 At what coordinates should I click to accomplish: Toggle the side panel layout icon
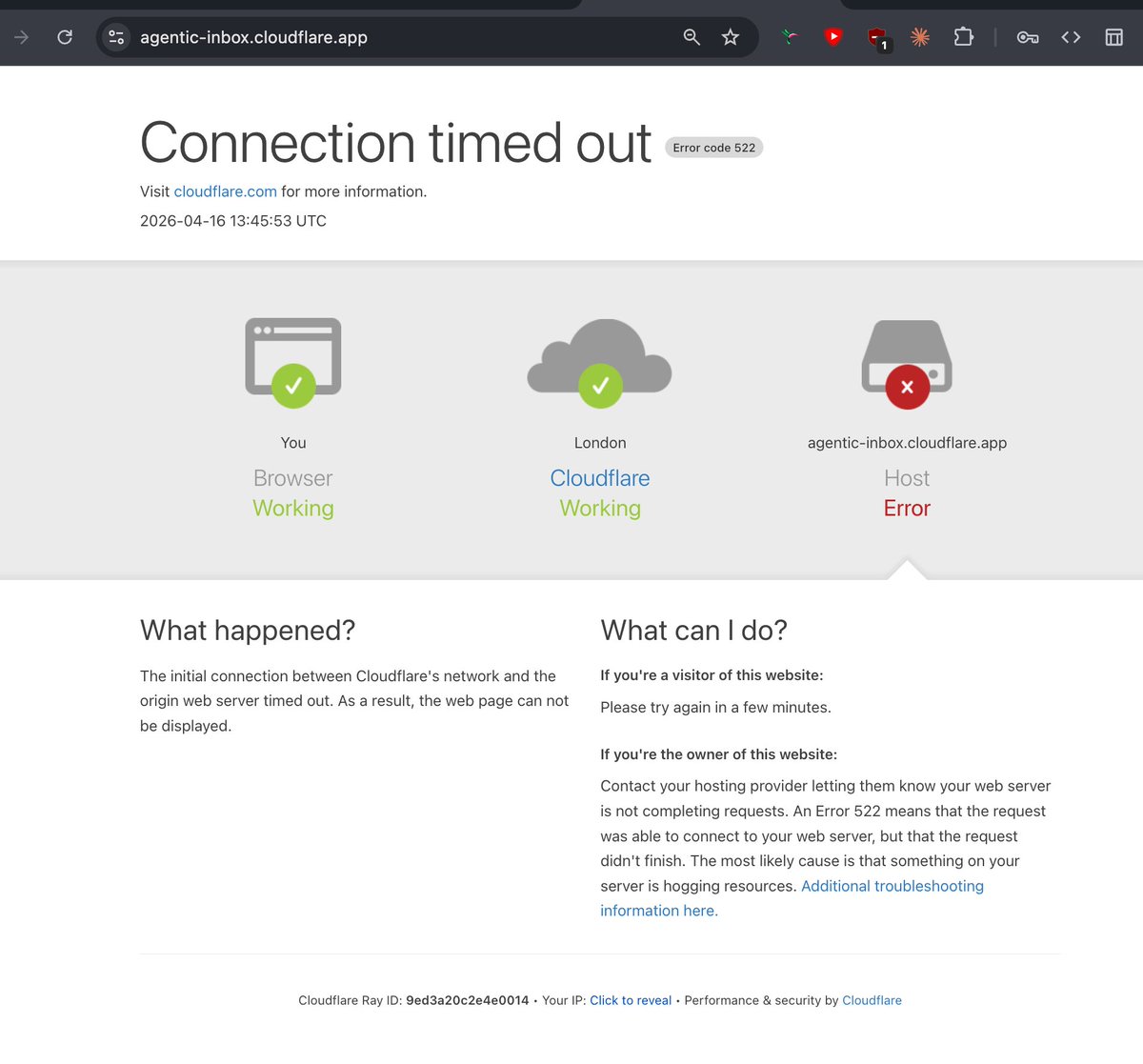(x=1113, y=37)
